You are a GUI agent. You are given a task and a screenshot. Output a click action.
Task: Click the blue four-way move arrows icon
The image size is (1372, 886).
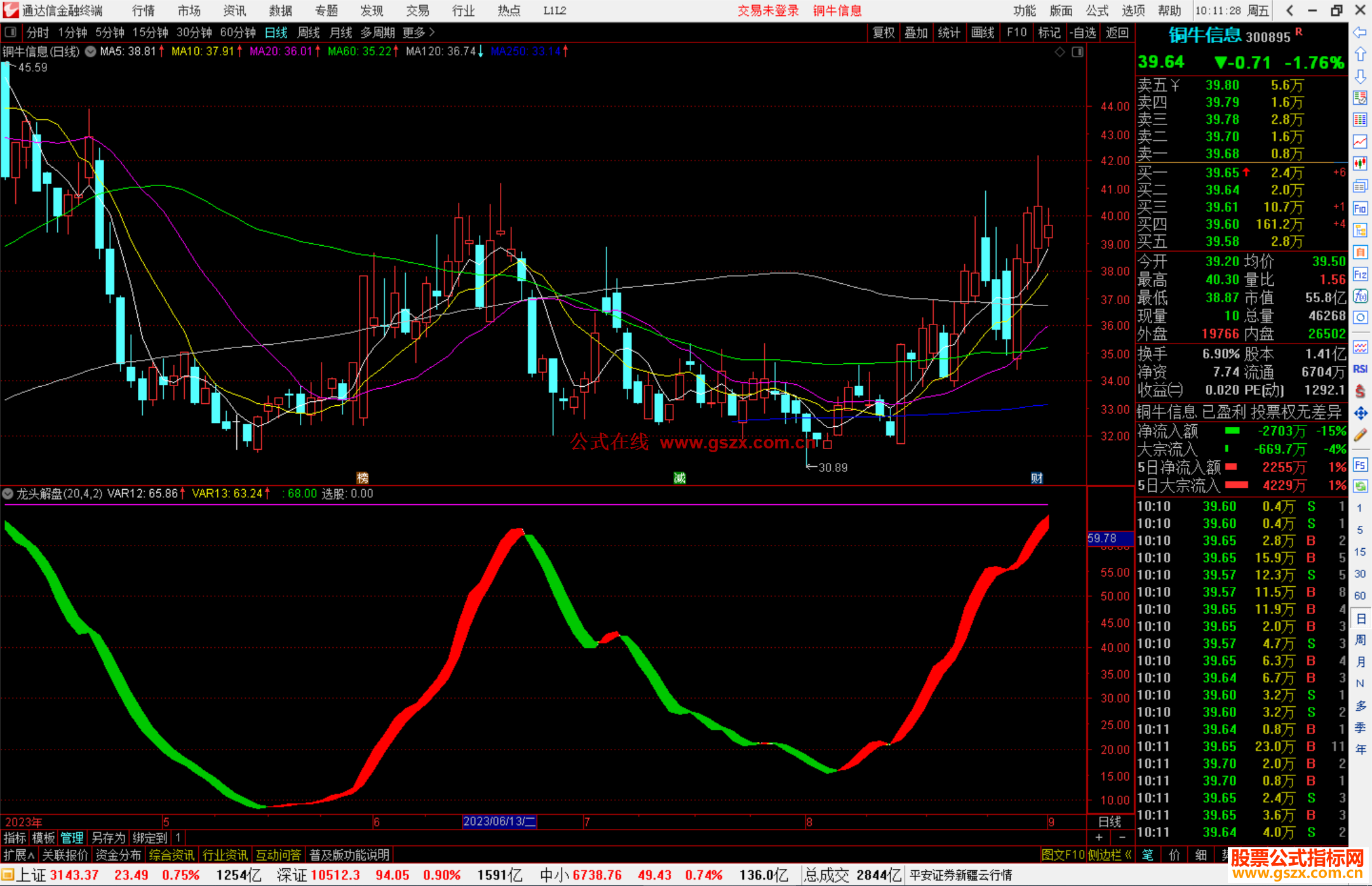pyautogui.click(x=1360, y=413)
